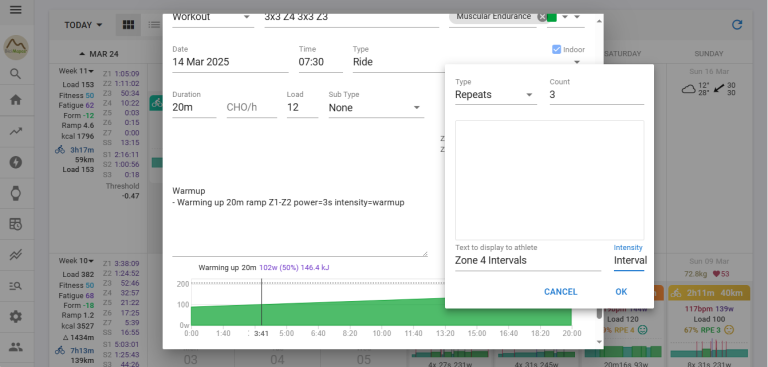This screenshot has height=367, width=768.
Task: Click the Intensity field showing Interval
Action: [629, 260]
